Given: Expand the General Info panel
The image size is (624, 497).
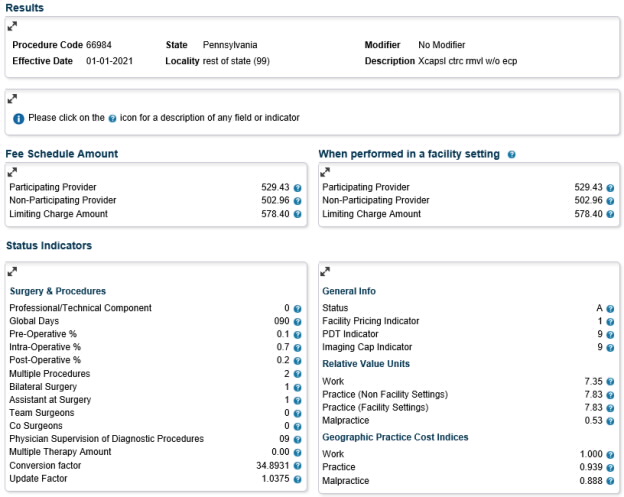Looking at the screenshot, I should pyautogui.click(x=325, y=271).
